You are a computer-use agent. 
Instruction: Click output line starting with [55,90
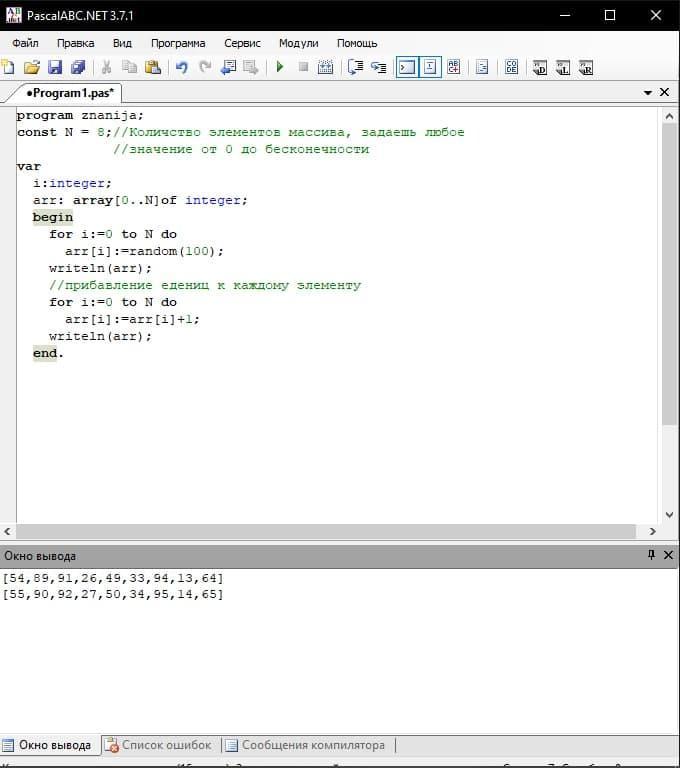[113, 595]
